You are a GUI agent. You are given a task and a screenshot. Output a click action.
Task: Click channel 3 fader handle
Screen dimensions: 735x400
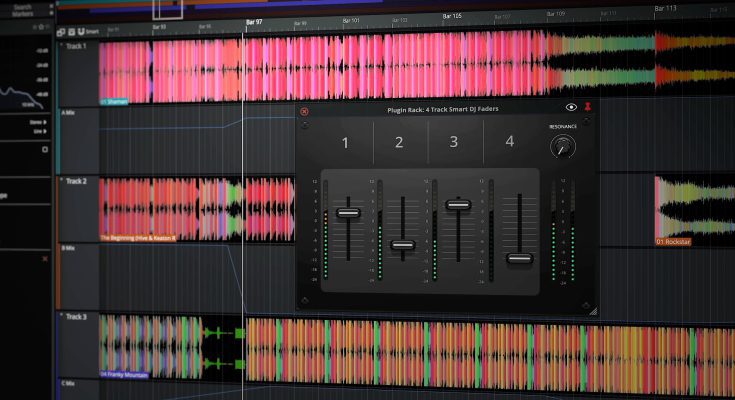(458, 204)
